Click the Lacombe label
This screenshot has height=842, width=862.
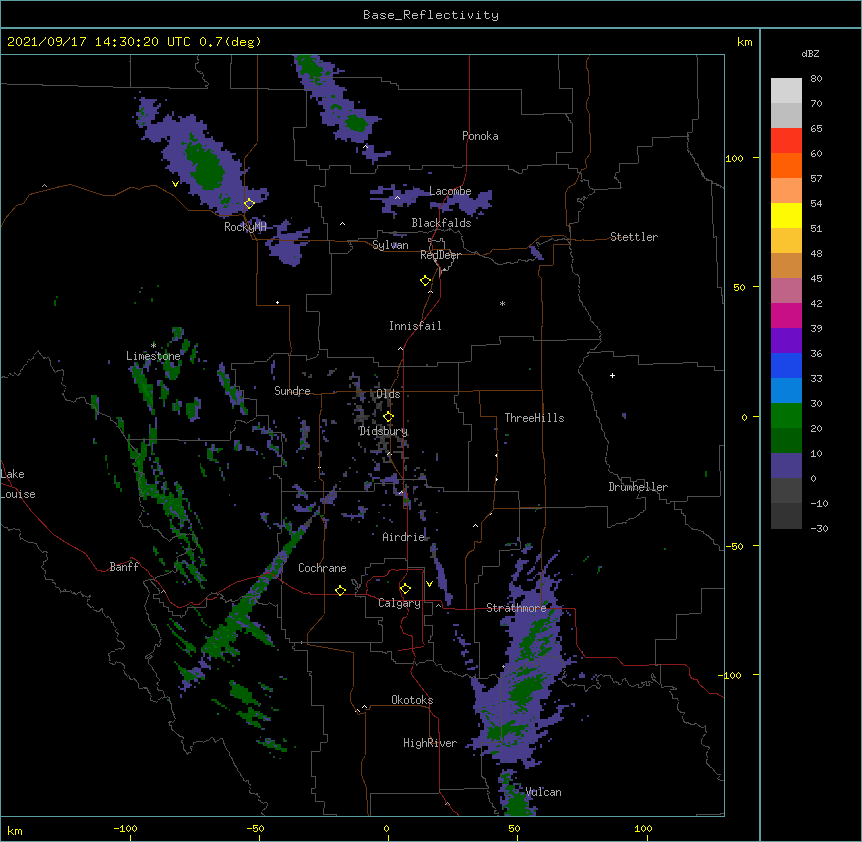(x=450, y=191)
